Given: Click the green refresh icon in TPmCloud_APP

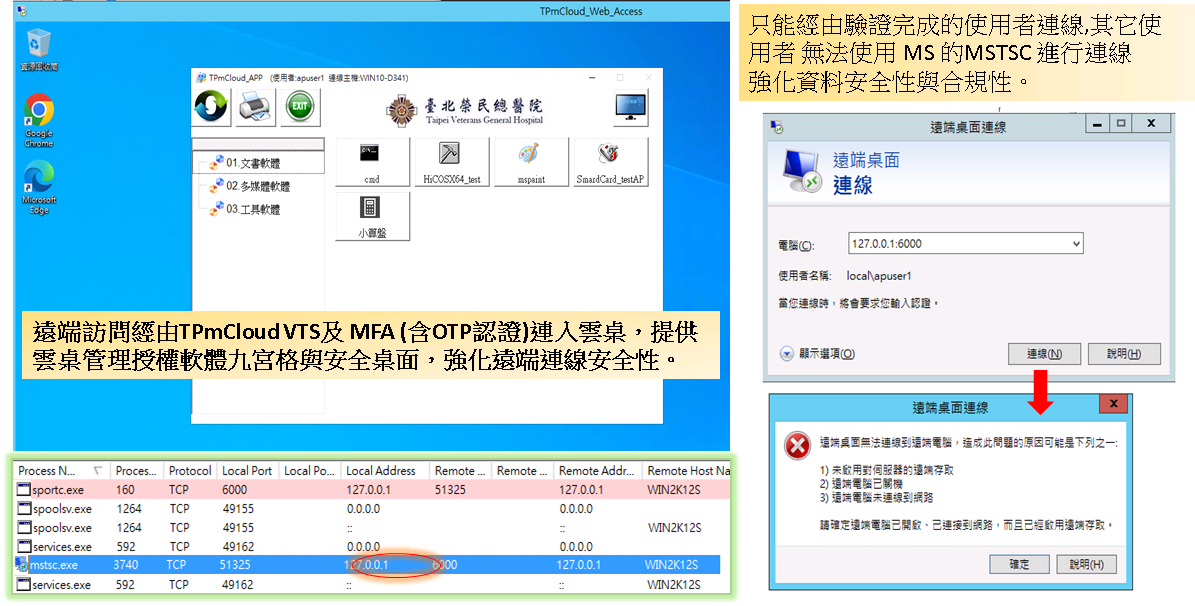Looking at the screenshot, I should (211, 107).
